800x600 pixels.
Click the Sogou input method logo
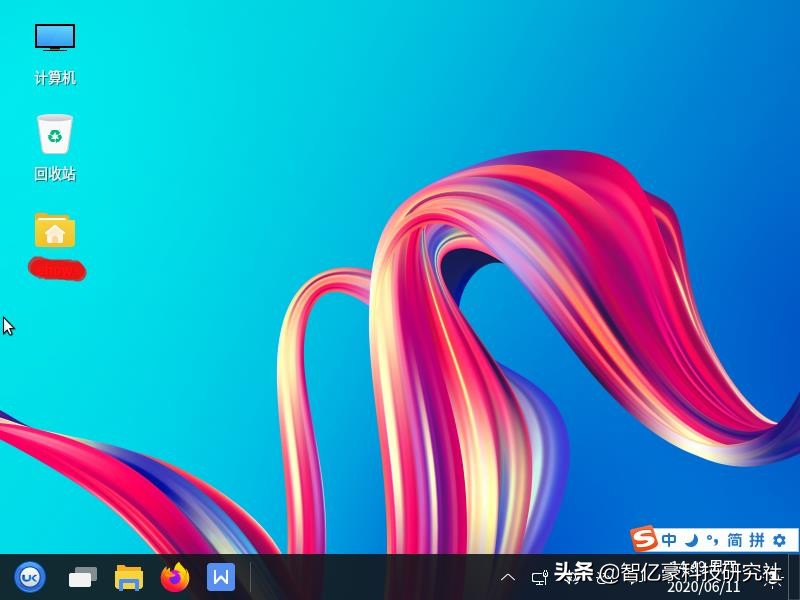[645, 540]
